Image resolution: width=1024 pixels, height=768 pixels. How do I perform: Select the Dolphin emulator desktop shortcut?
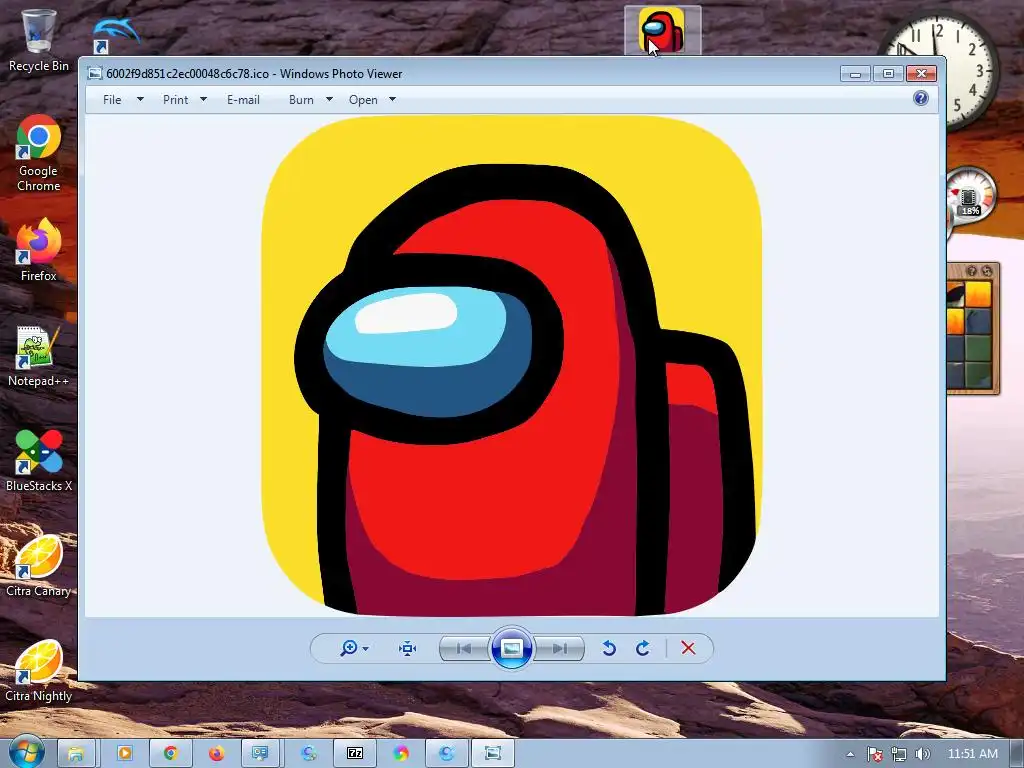116,34
